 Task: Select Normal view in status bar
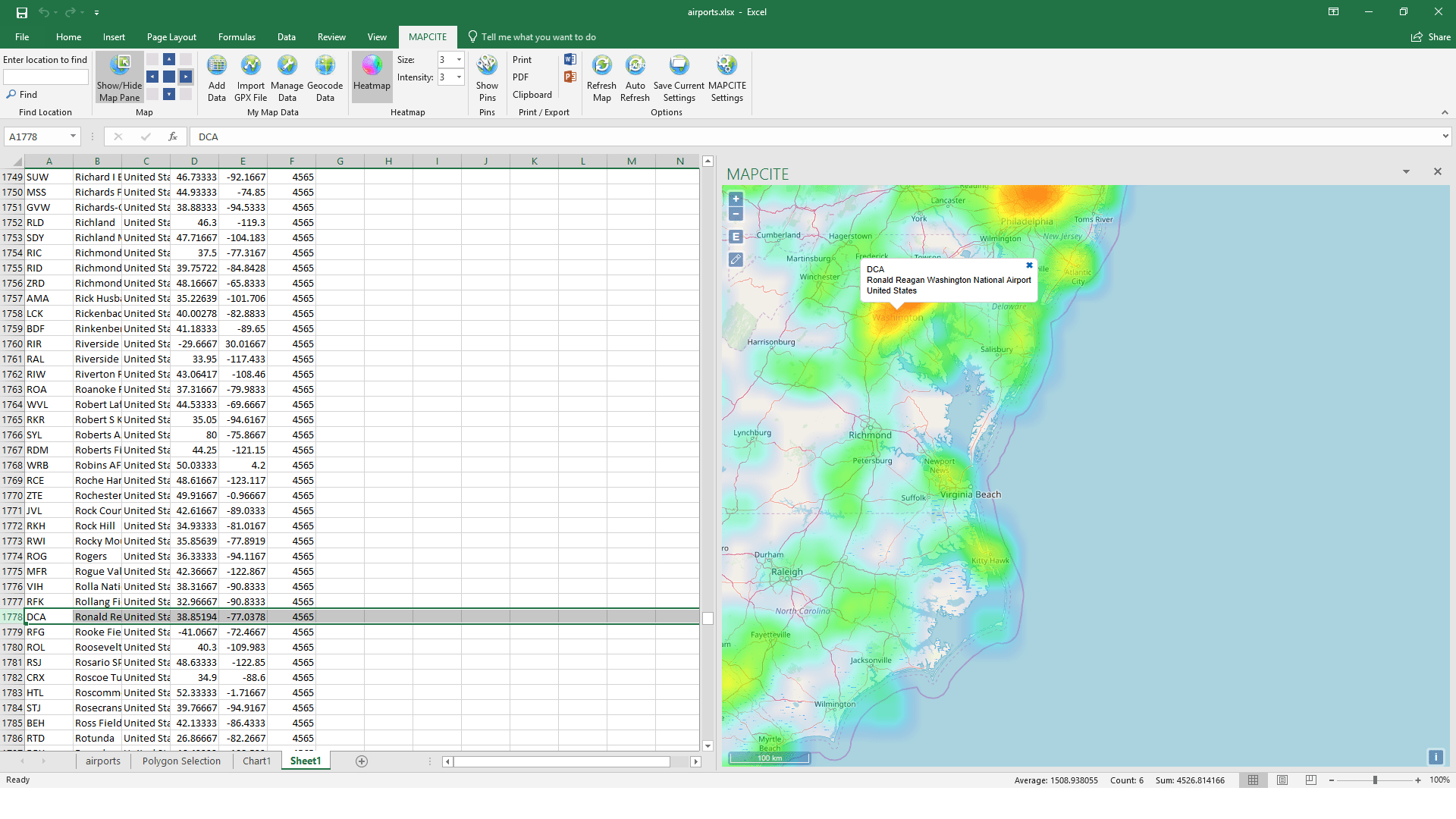pos(1253,780)
